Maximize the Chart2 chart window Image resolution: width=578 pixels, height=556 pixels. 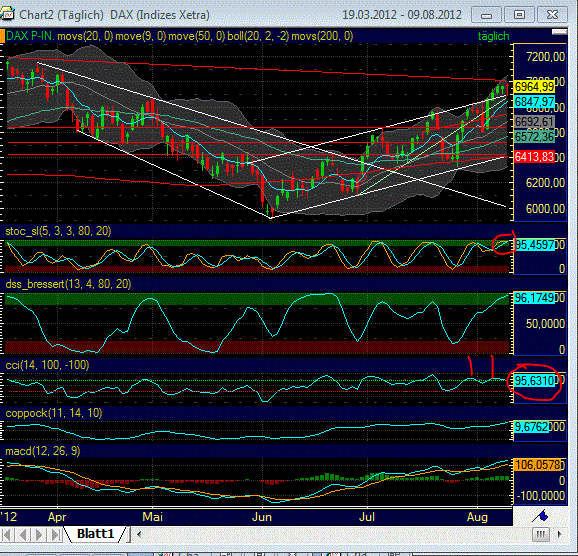pos(519,15)
